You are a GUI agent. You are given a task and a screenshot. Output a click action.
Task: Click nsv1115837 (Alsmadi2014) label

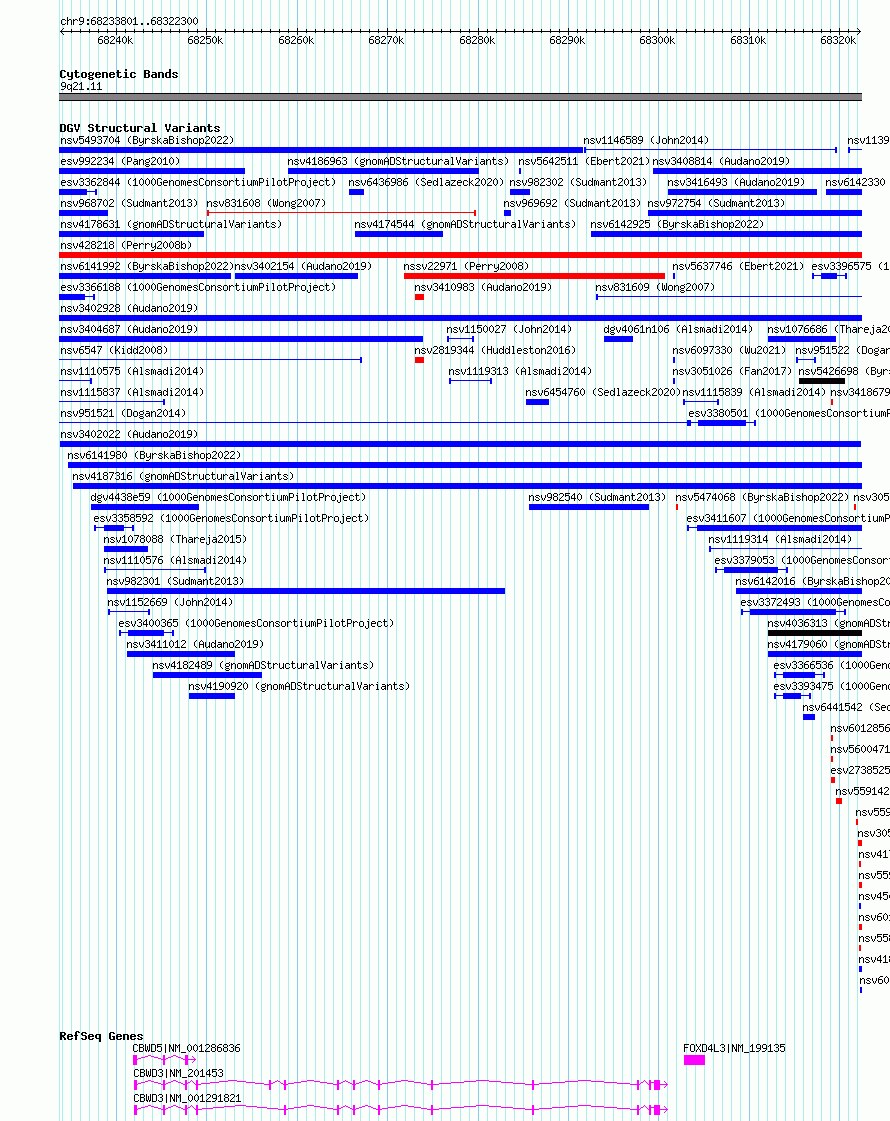coord(132,392)
